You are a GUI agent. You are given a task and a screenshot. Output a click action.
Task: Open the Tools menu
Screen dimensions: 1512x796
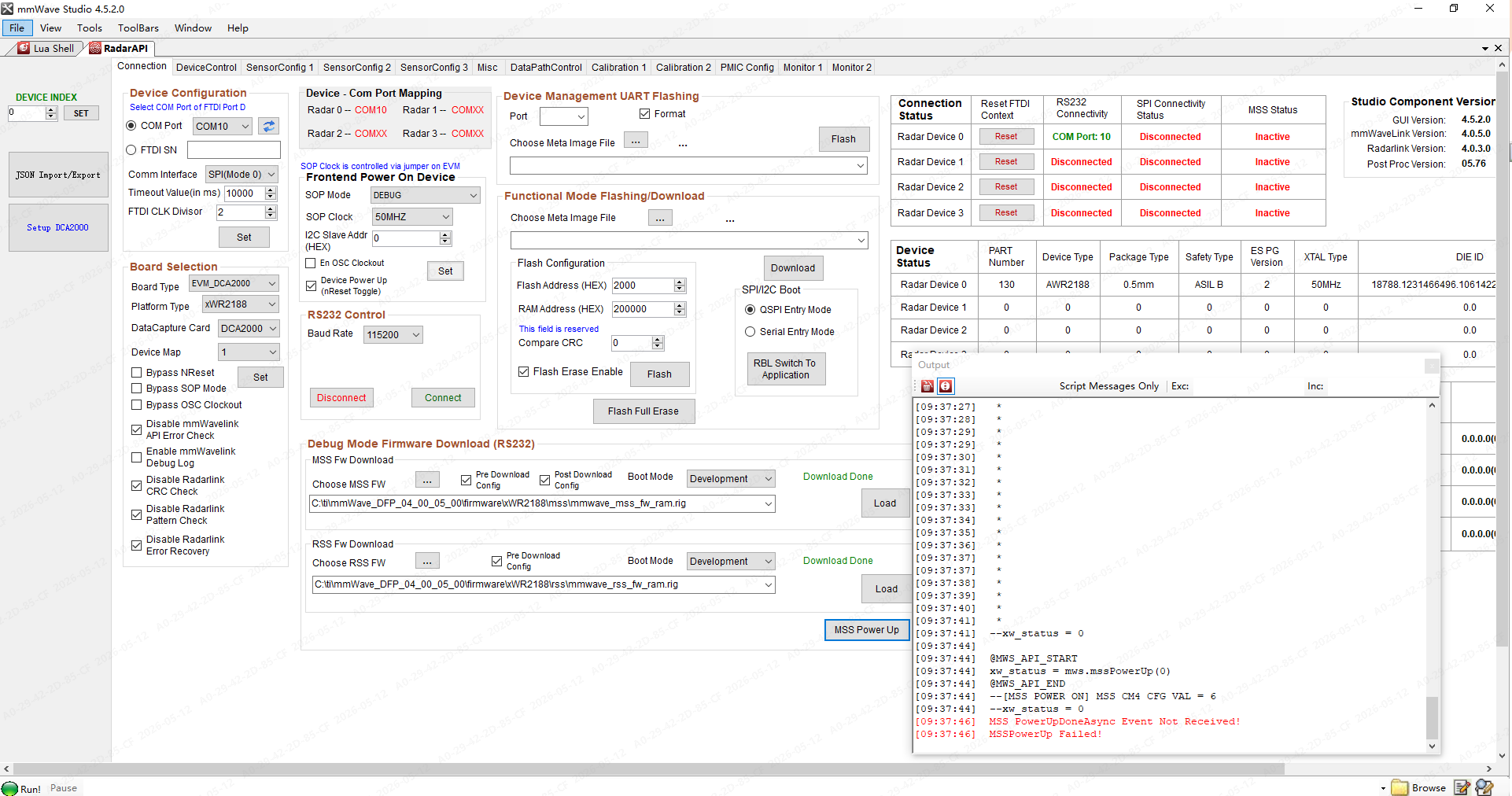90,28
